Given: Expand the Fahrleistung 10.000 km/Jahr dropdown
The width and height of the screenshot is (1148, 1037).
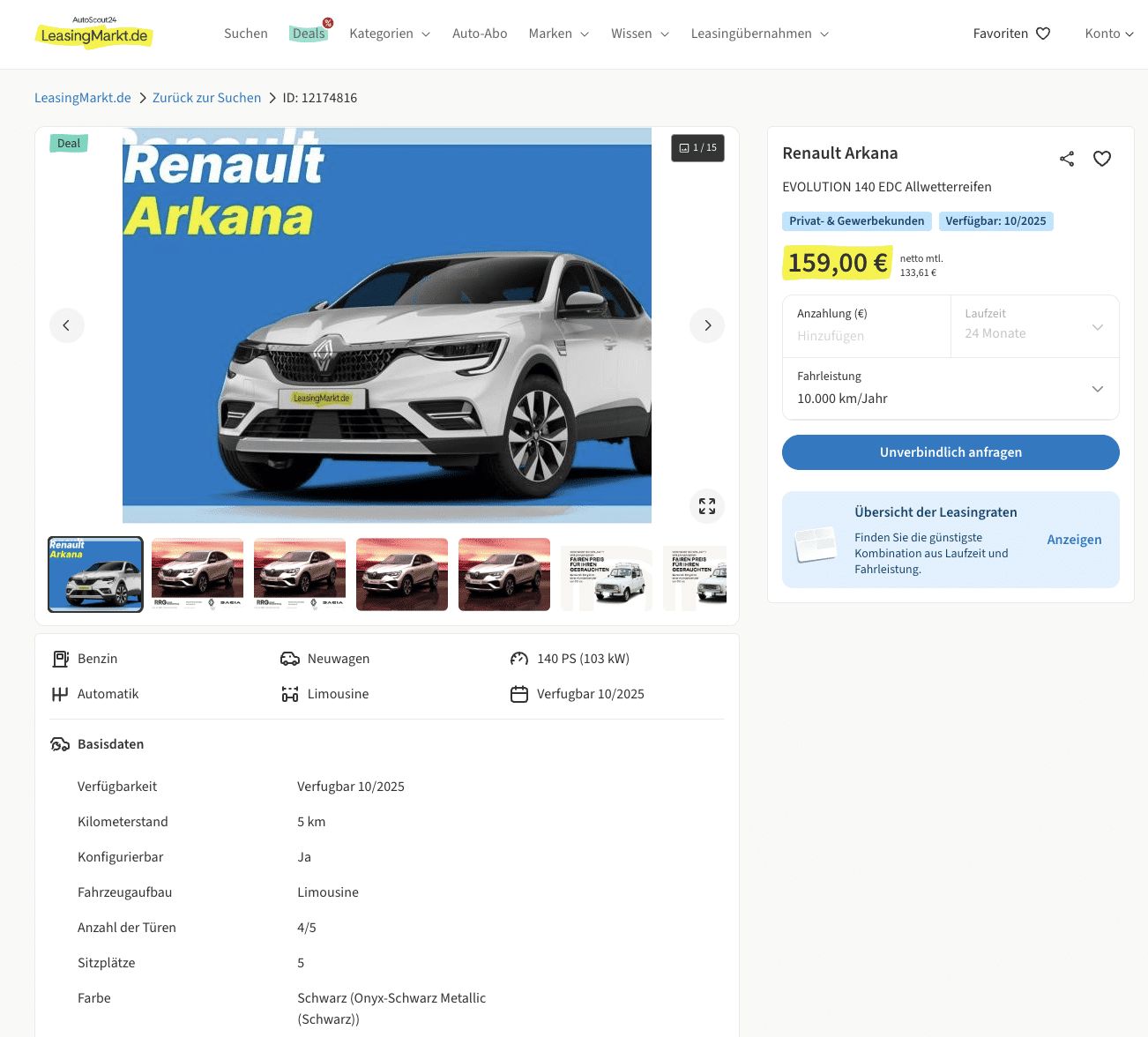Looking at the screenshot, I should [950, 389].
